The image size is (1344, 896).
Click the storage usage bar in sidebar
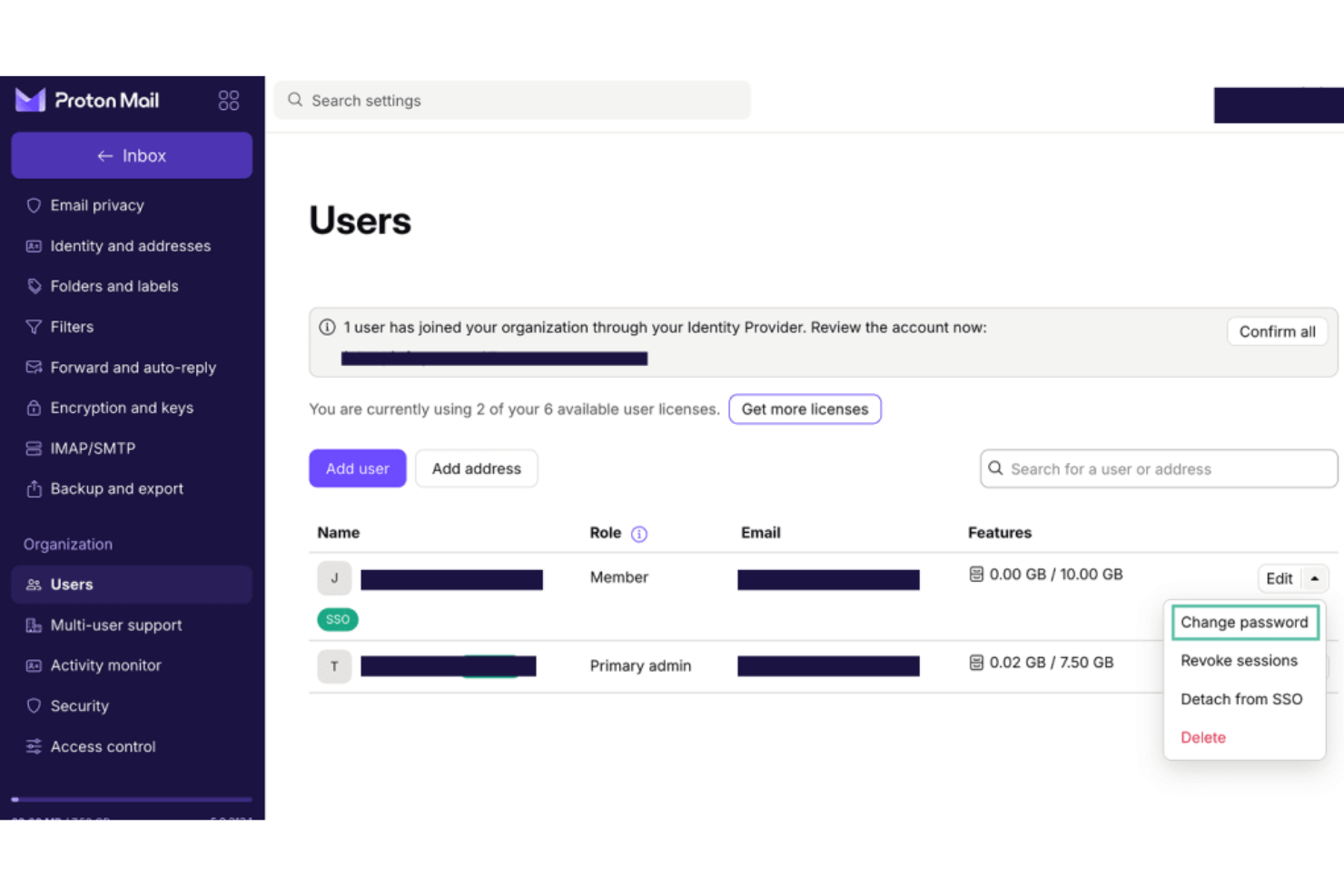(x=132, y=800)
